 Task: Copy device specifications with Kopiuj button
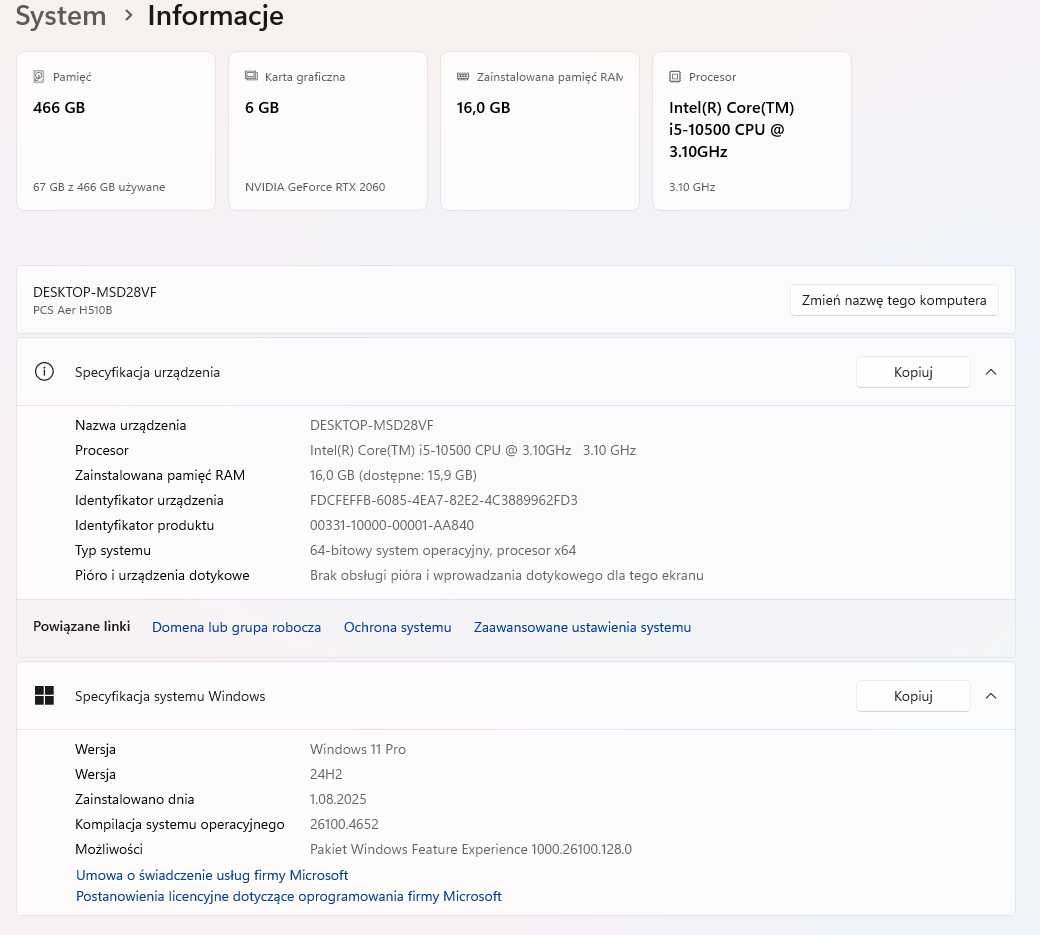[x=913, y=372]
